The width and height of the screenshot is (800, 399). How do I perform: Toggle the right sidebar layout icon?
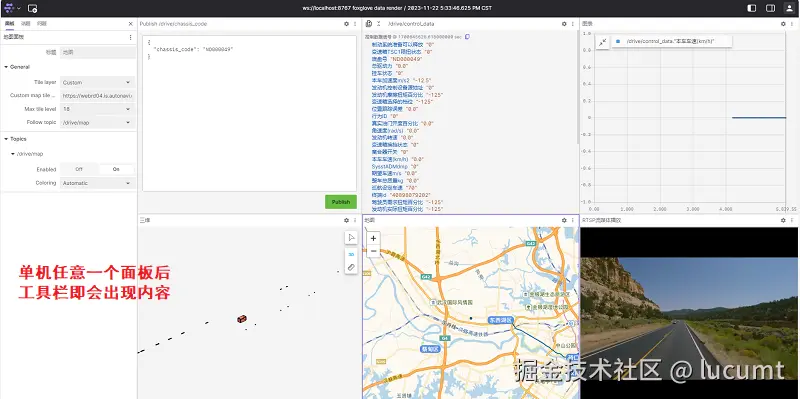tap(770, 8)
